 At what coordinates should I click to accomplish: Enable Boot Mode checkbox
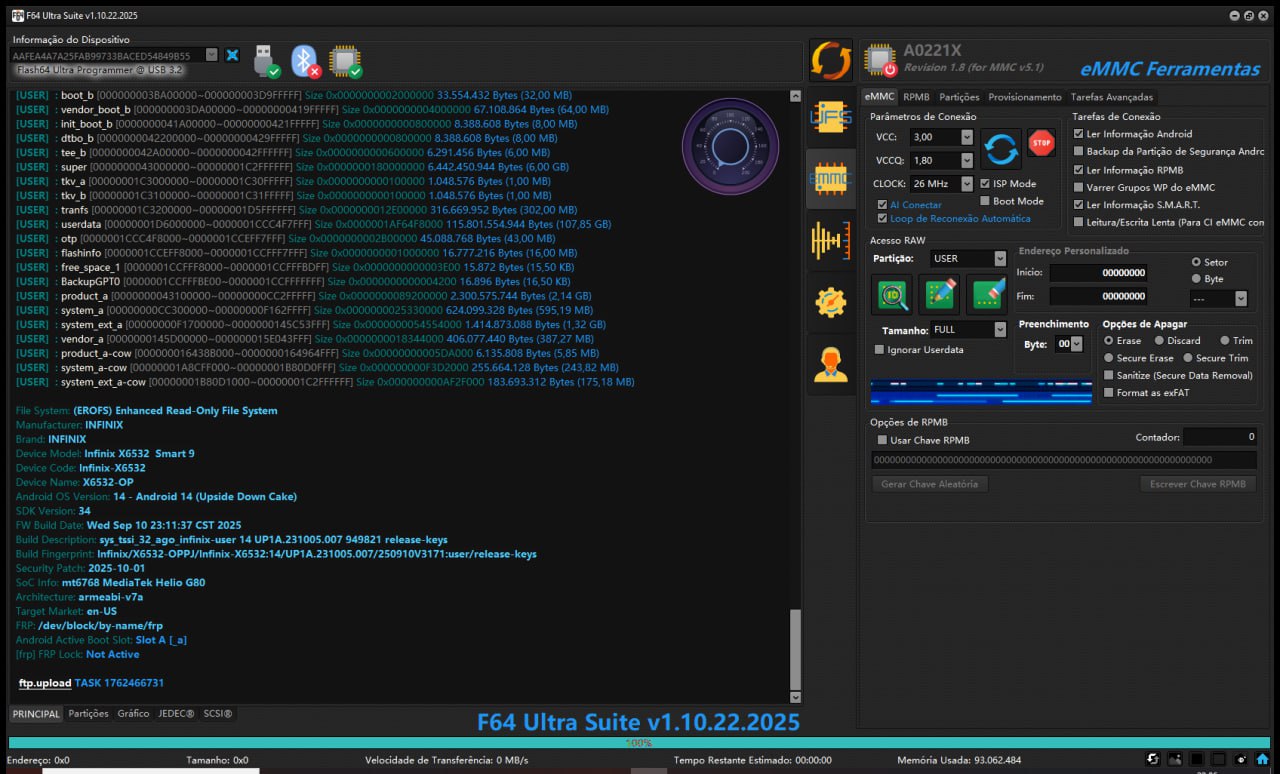click(x=985, y=201)
